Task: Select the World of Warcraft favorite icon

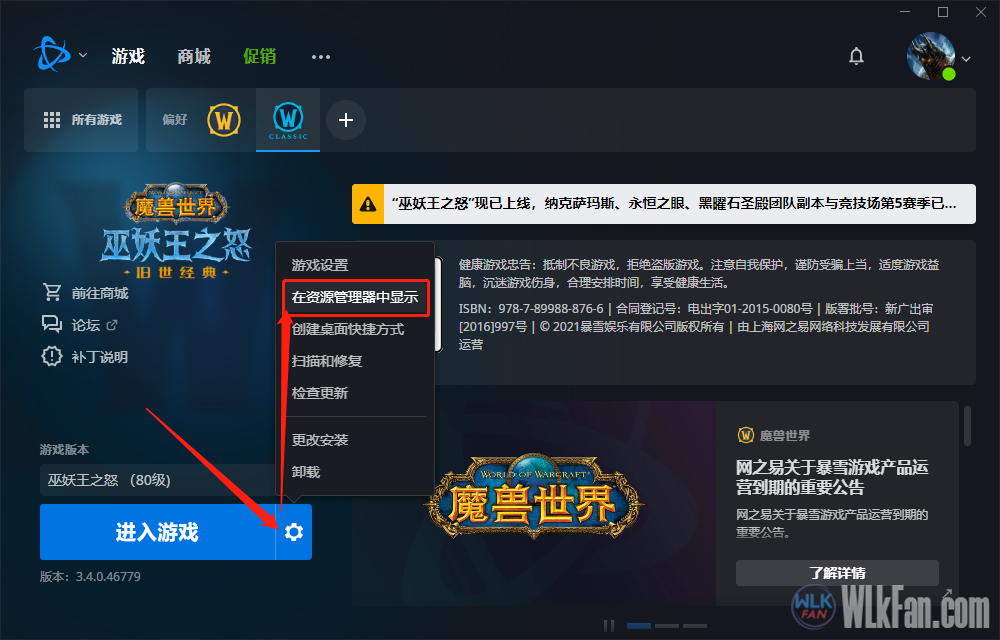Action: [224, 120]
